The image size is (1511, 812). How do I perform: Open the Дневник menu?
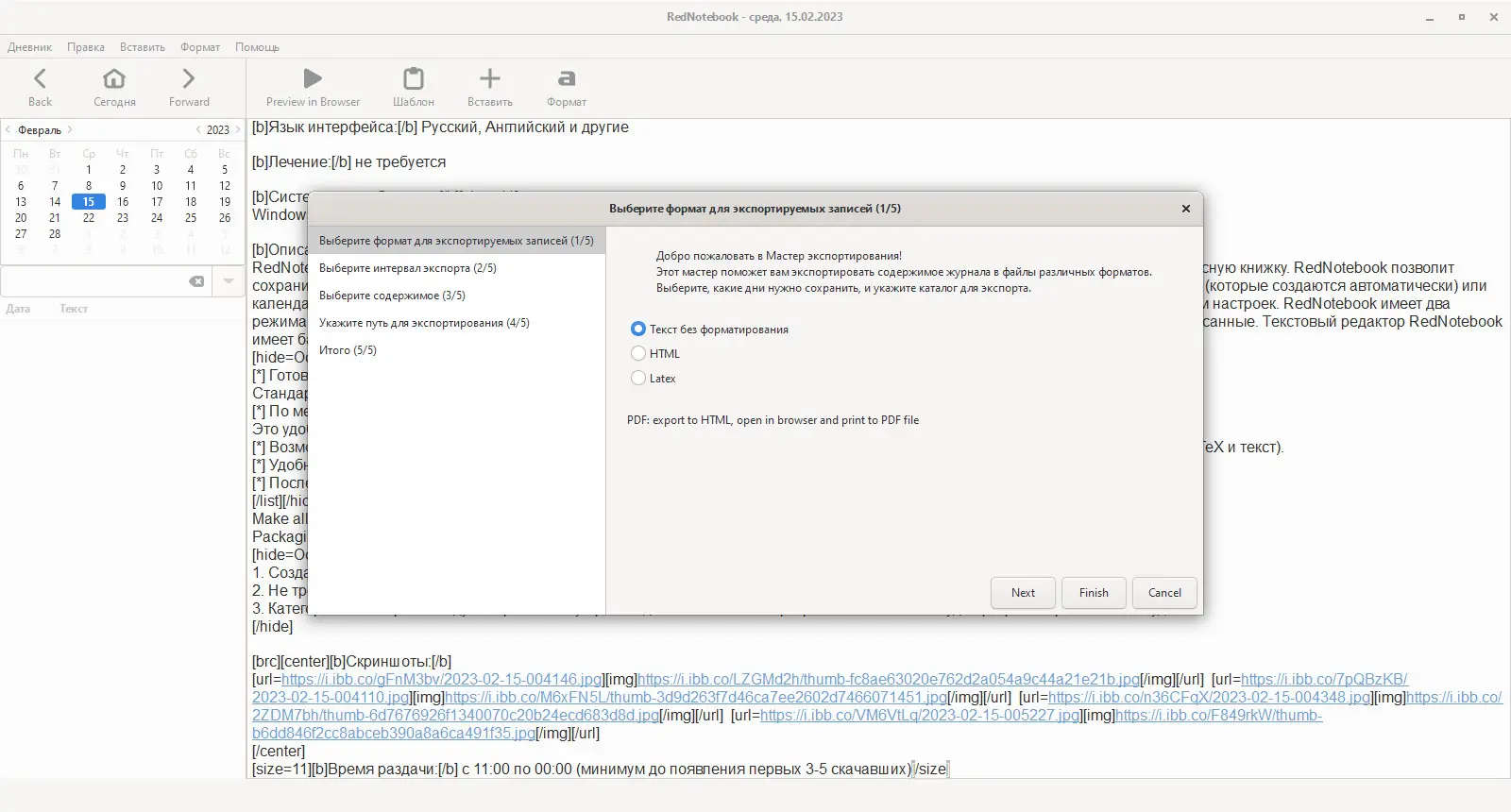pyautogui.click(x=29, y=47)
